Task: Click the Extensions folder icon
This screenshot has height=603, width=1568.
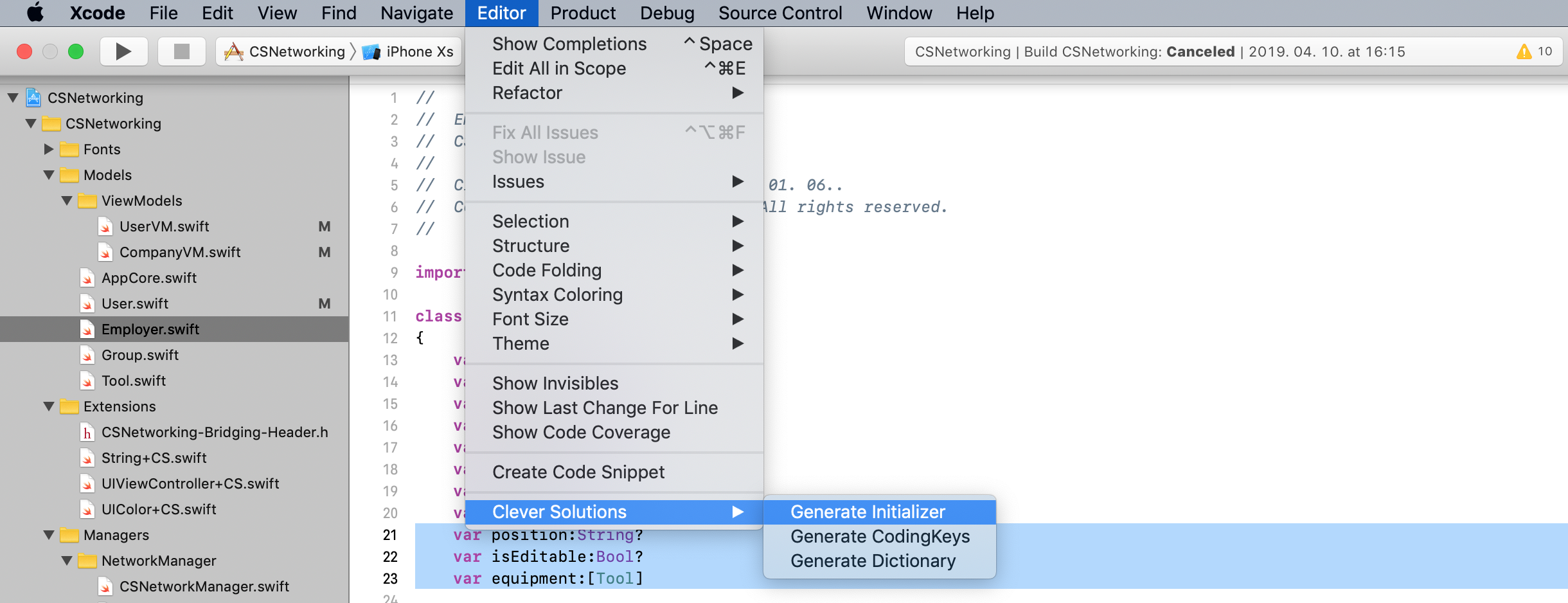Action: pos(69,407)
